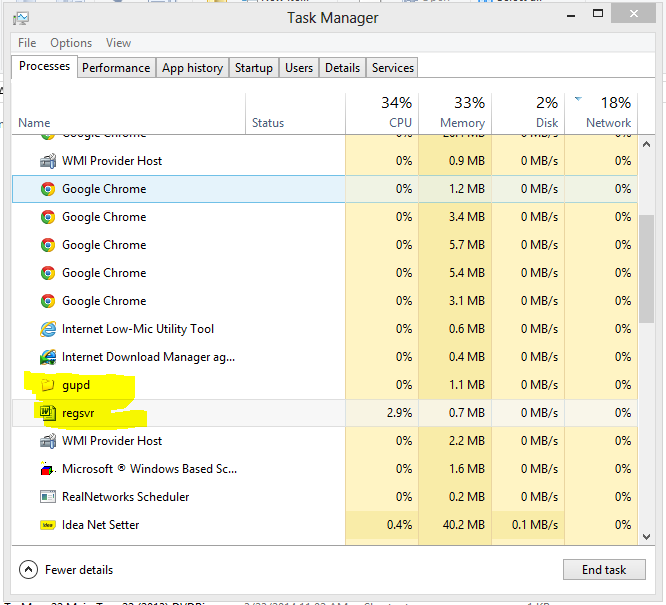The image size is (666, 605).
Task: Click the RealNetworks Scheduler icon
Action: click(48, 497)
